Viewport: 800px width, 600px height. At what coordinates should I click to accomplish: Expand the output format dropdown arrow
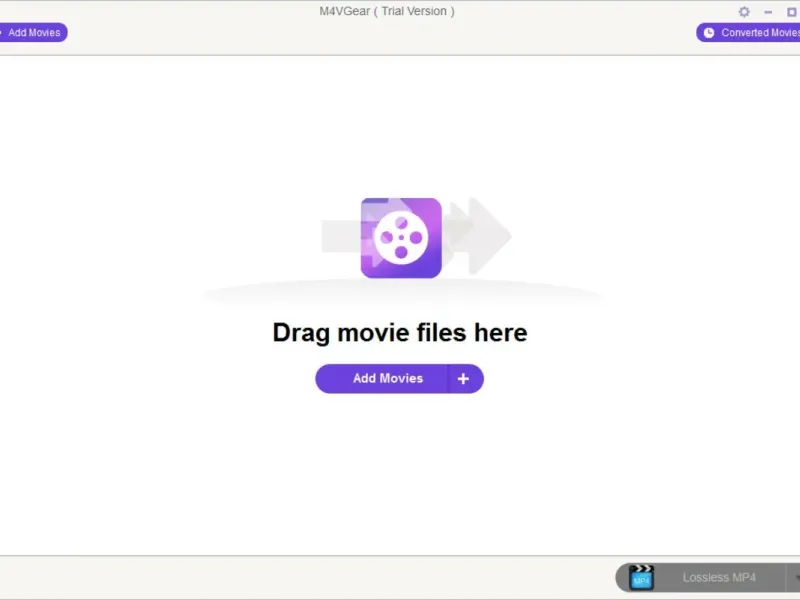(x=795, y=578)
